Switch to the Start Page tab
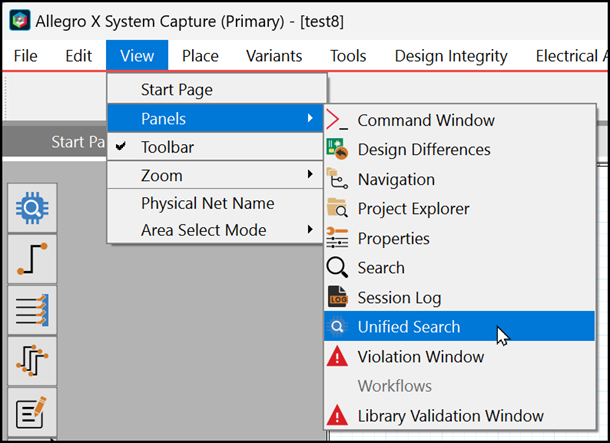 (70, 142)
